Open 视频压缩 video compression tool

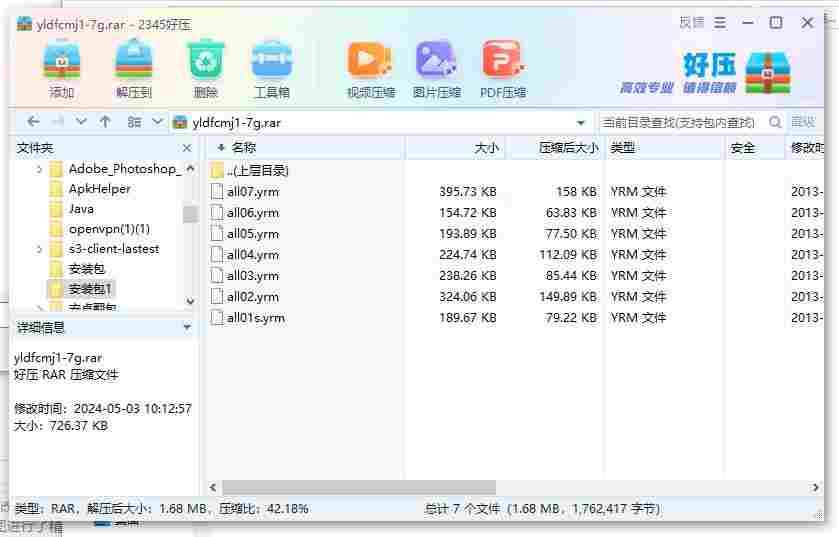tap(370, 70)
